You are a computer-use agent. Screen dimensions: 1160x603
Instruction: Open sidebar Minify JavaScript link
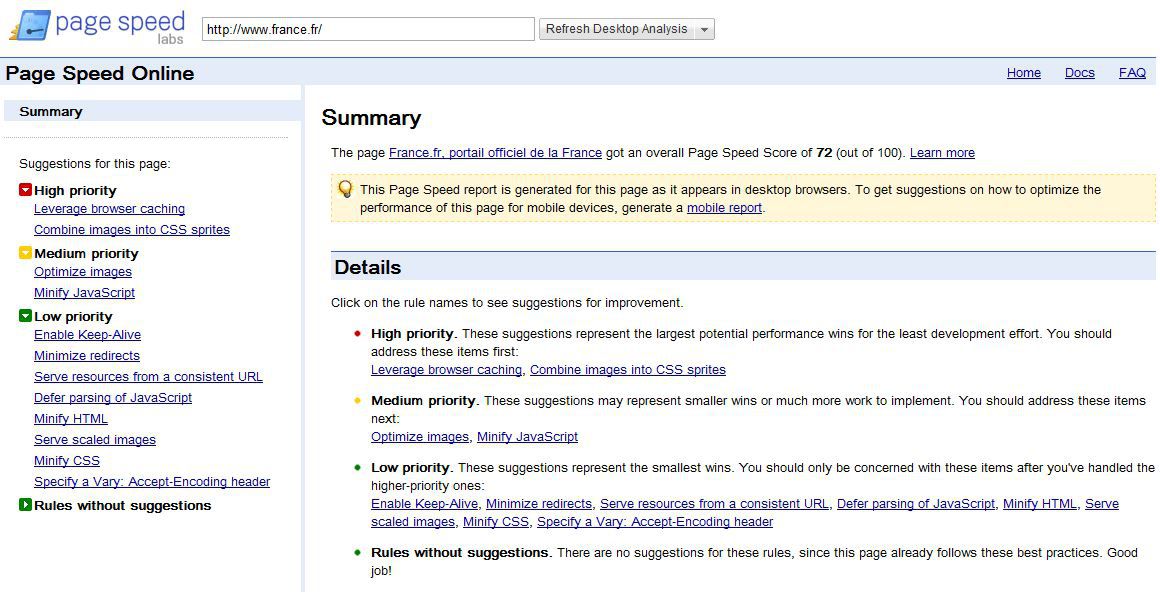point(84,292)
